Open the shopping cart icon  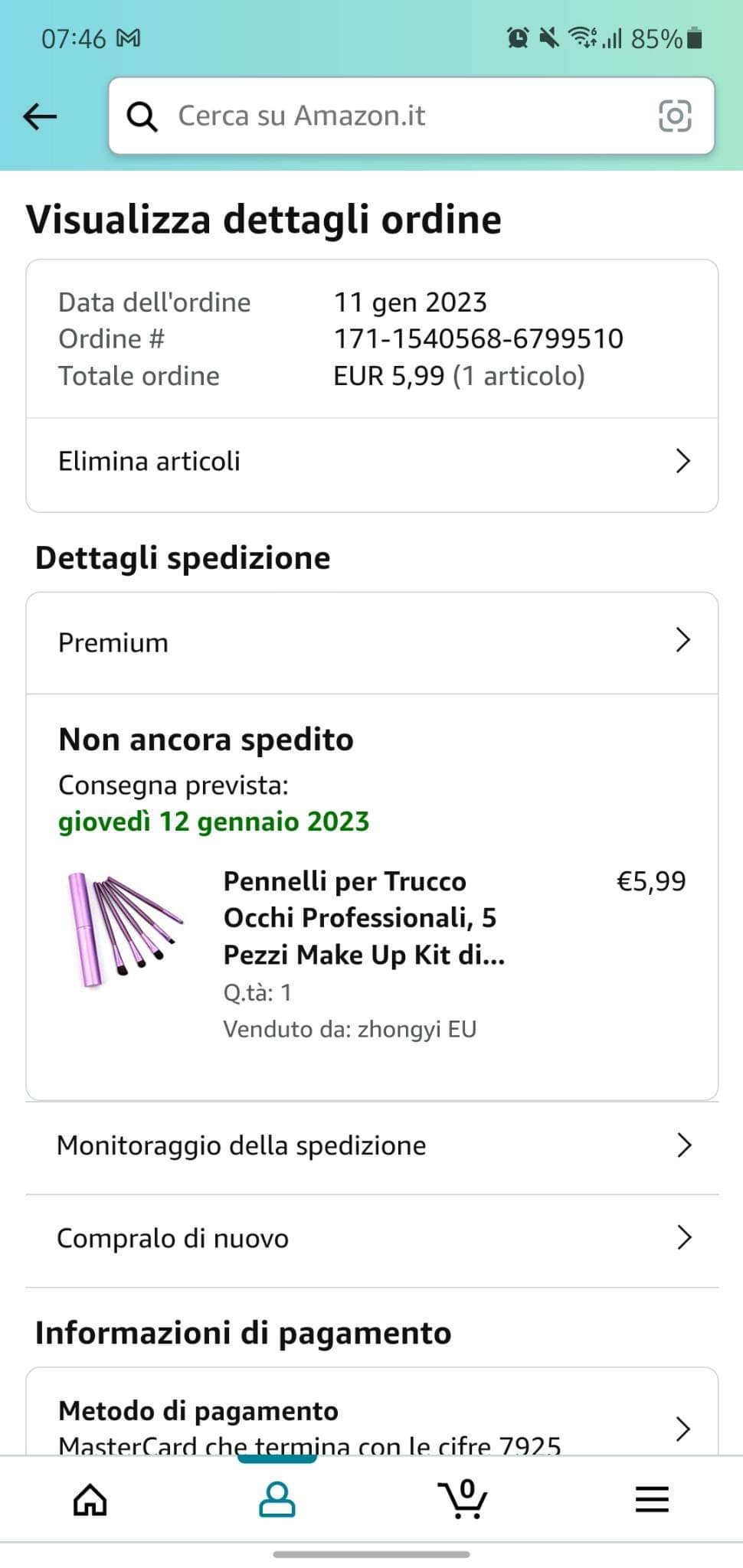click(x=463, y=1498)
